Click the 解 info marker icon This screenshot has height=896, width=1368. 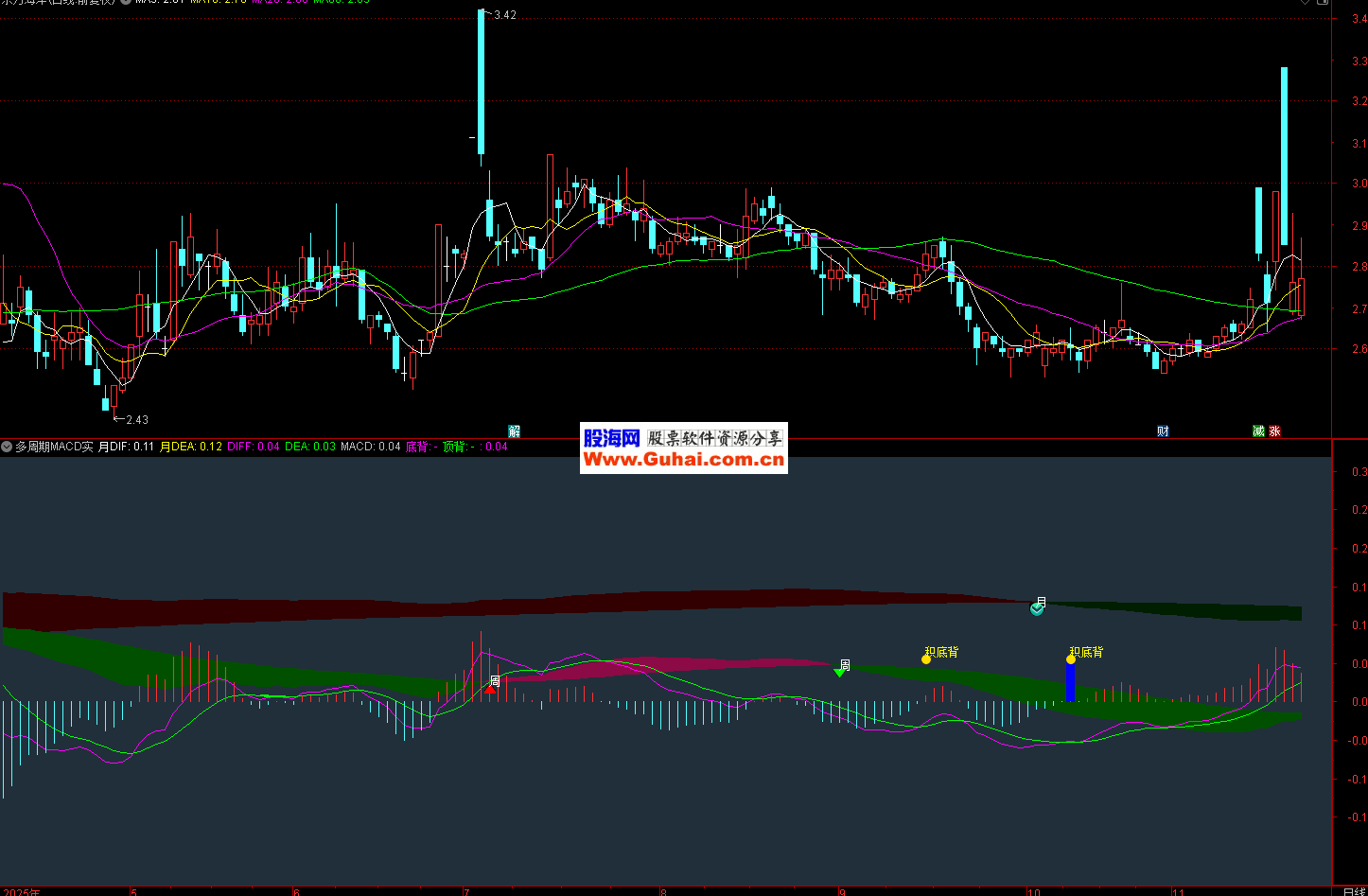coord(514,431)
